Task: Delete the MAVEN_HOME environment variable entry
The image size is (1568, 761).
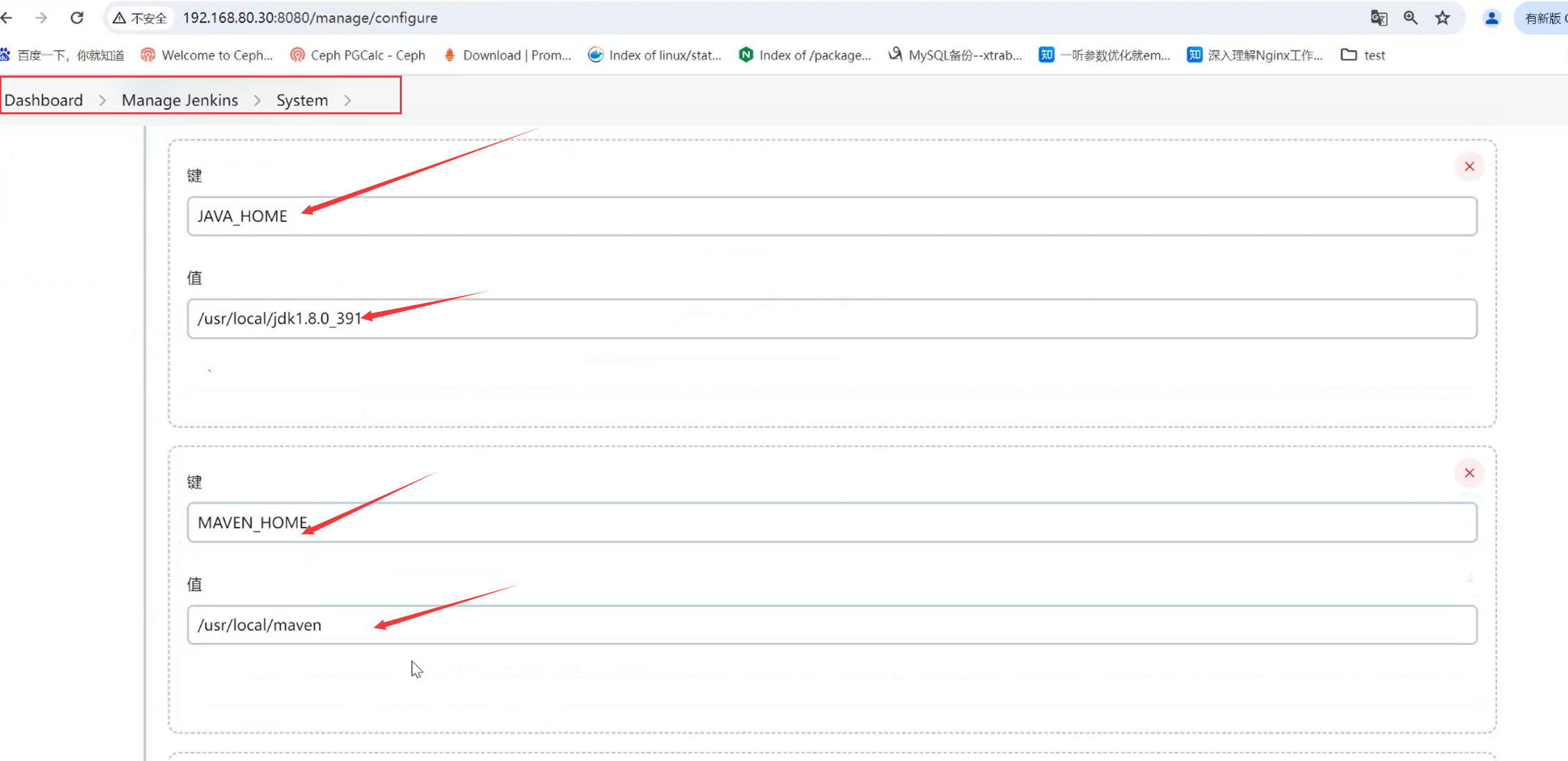Action: click(x=1469, y=473)
